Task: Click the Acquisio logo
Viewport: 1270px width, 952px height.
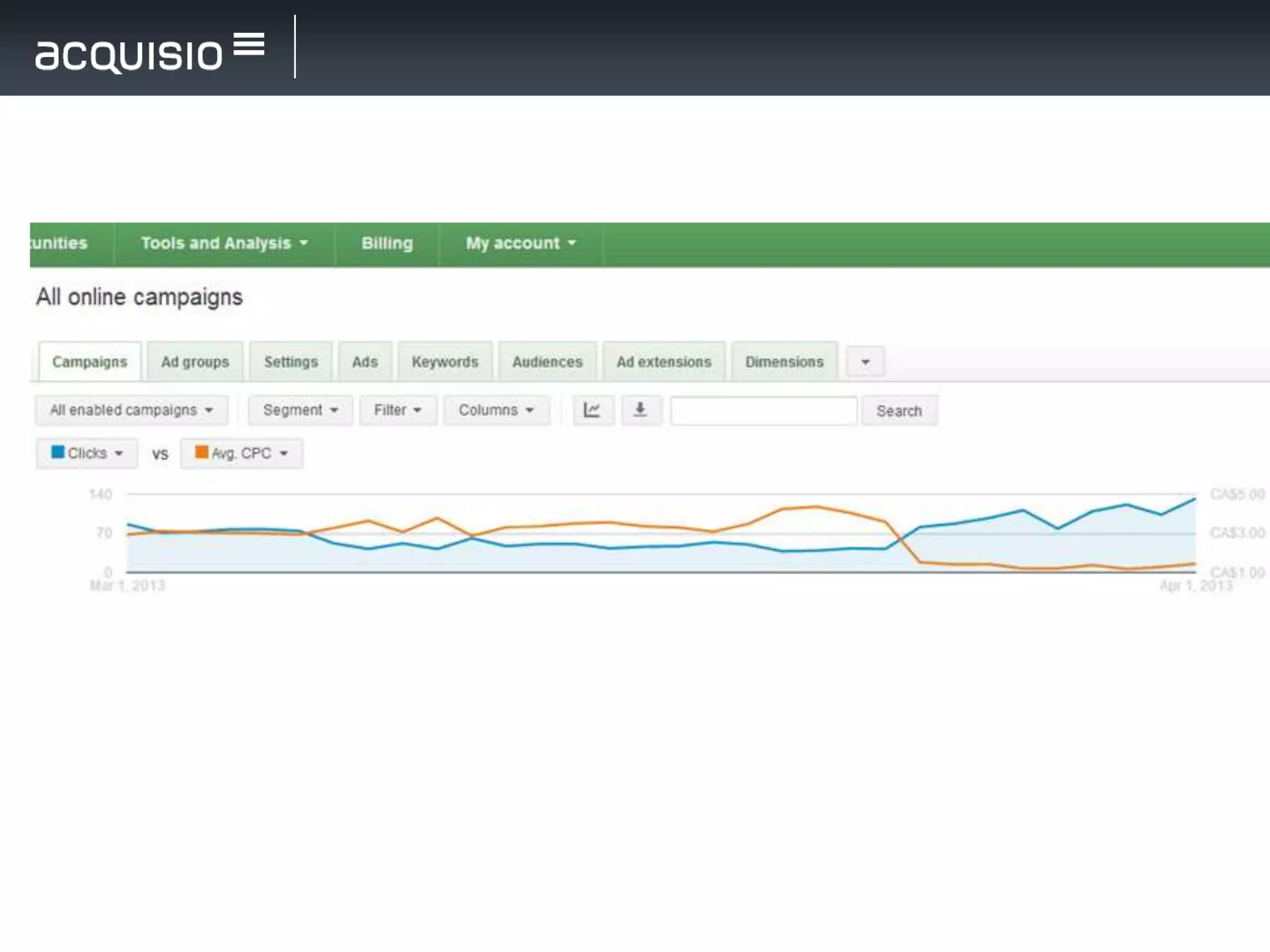Action: pos(129,55)
